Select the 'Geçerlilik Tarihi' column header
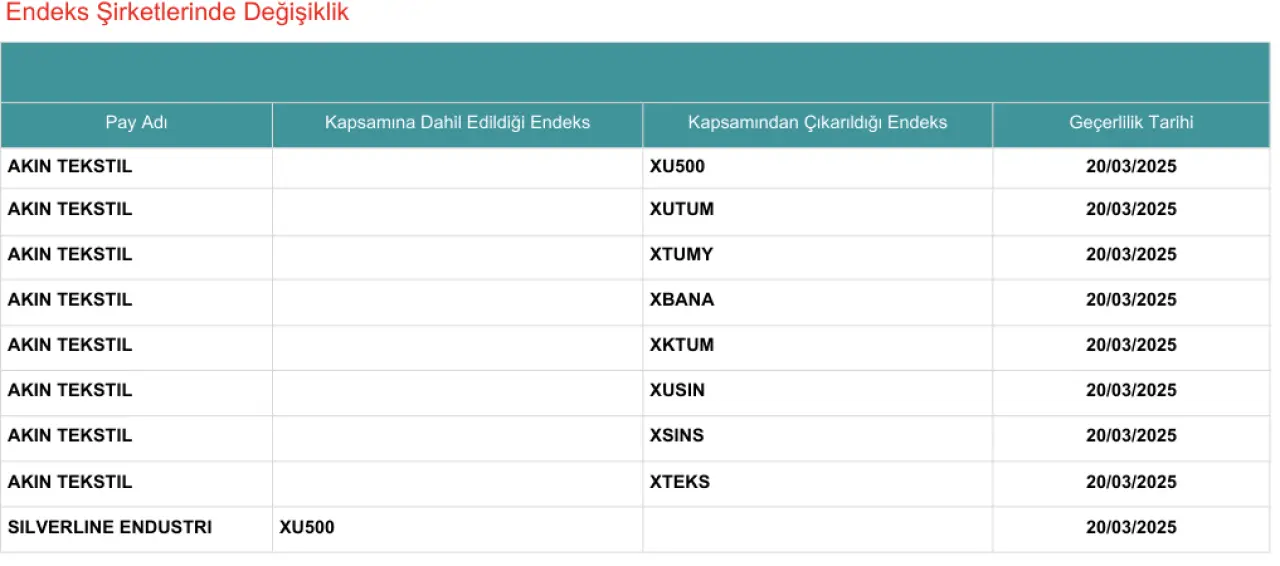The height and width of the screenshot is (566, 1280). coord(1131,123)
